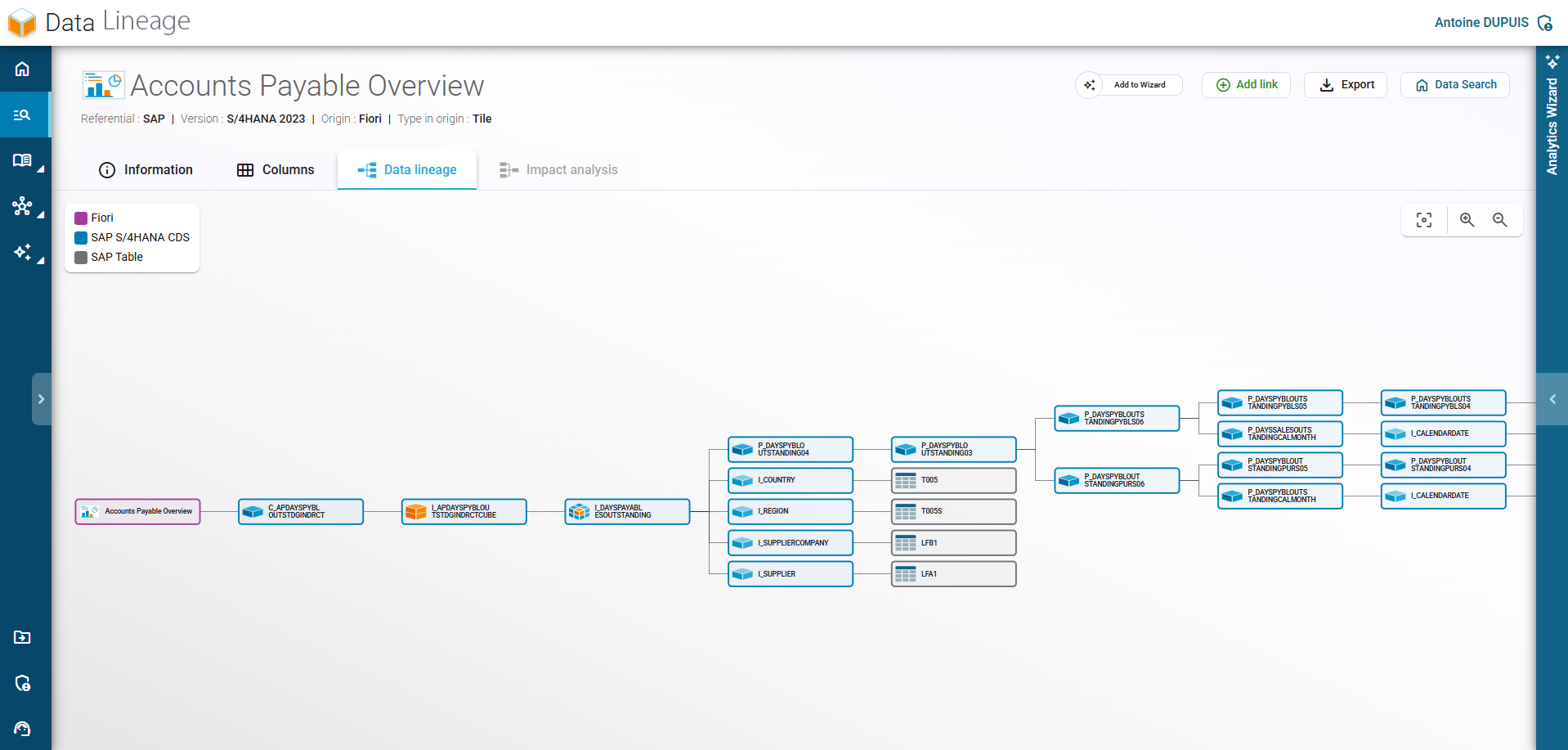
Task: Open the headset support icon in the sidebar
Action: coord(21,729)
